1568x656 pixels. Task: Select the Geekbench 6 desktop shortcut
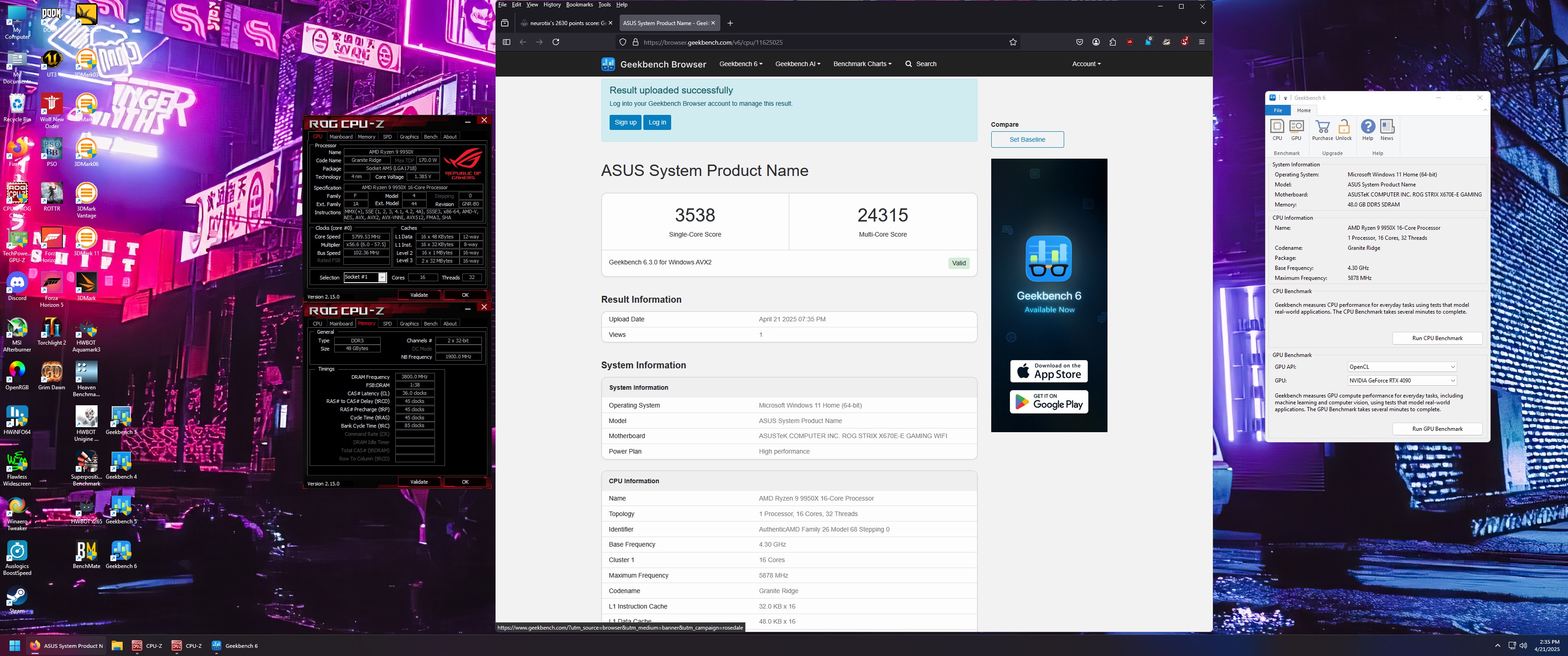click(x=121, y=554)
